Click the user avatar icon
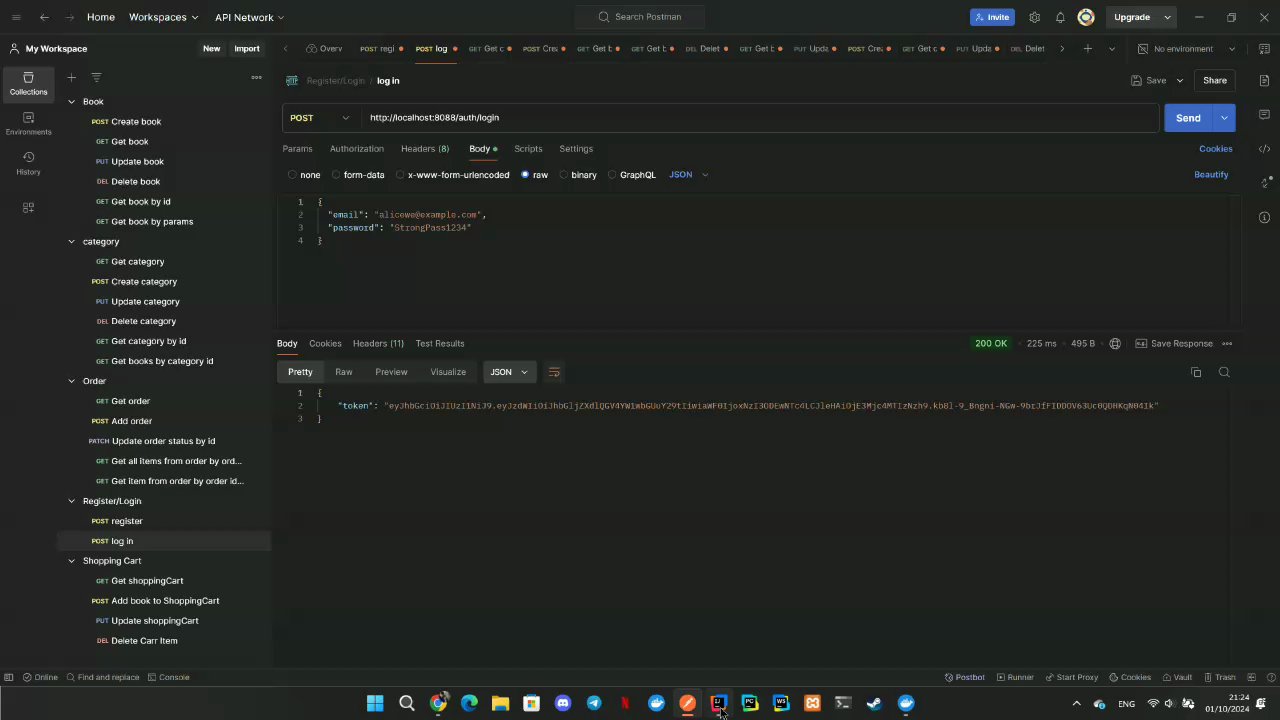 tap(1086, 17)
